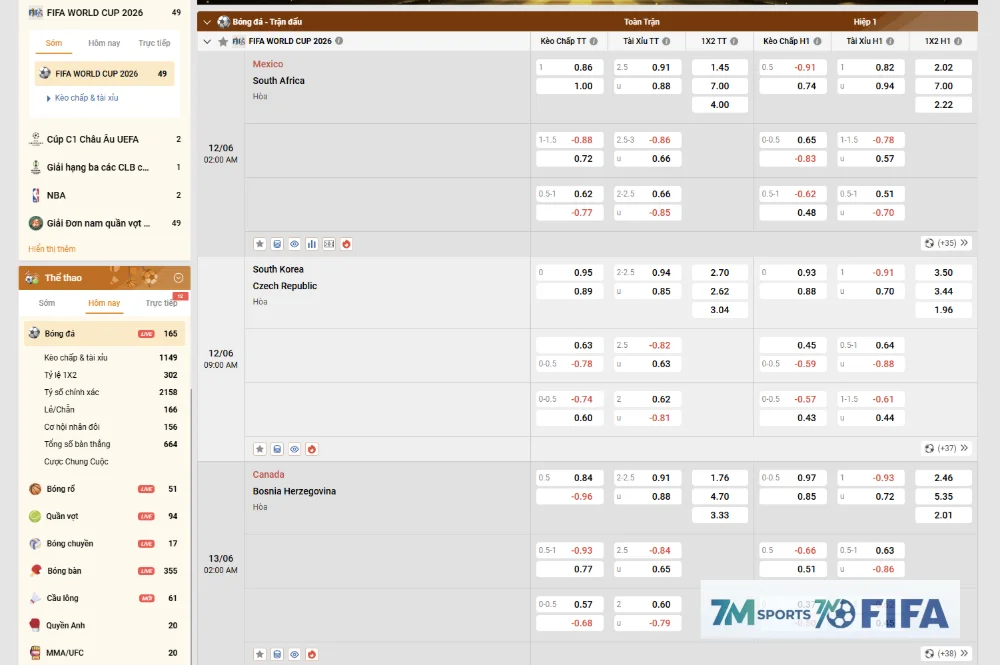Click info icon beside Kèo Chấp TT
The image size is (1000, 665).
594,41
